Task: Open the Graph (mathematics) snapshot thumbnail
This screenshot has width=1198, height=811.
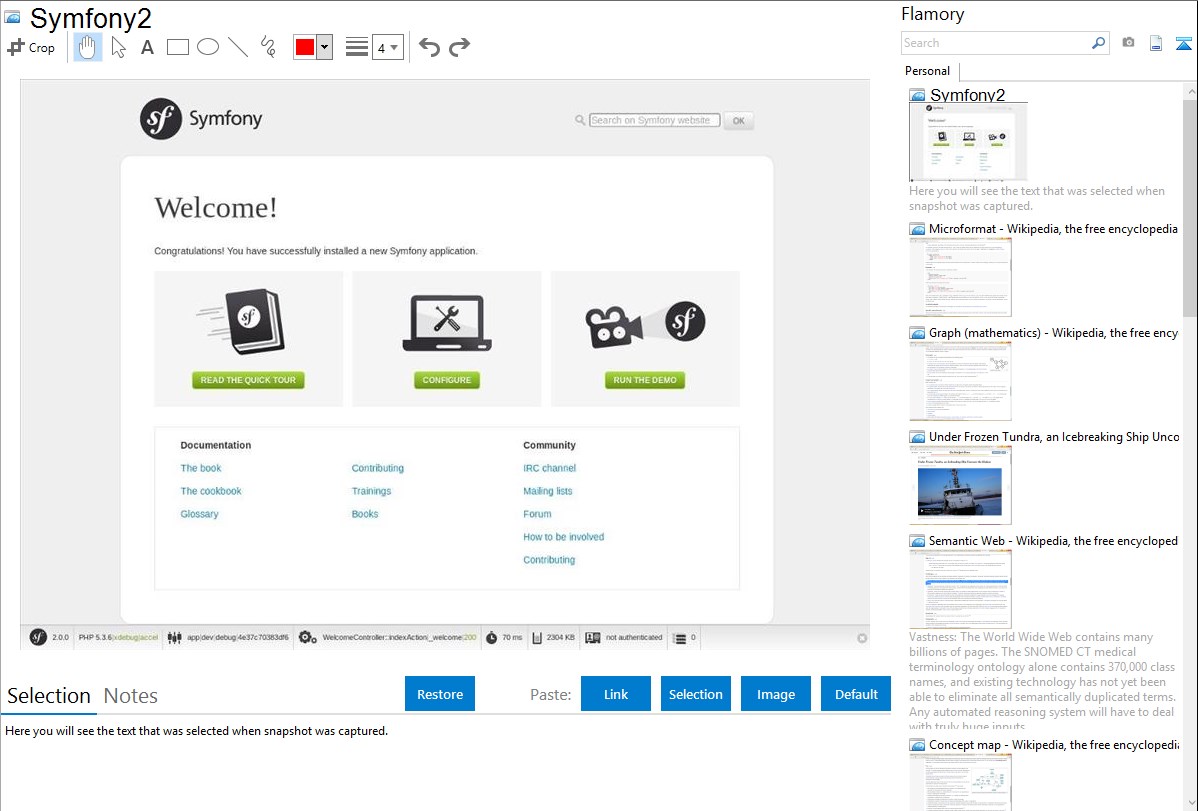Action: pos(960,381)
